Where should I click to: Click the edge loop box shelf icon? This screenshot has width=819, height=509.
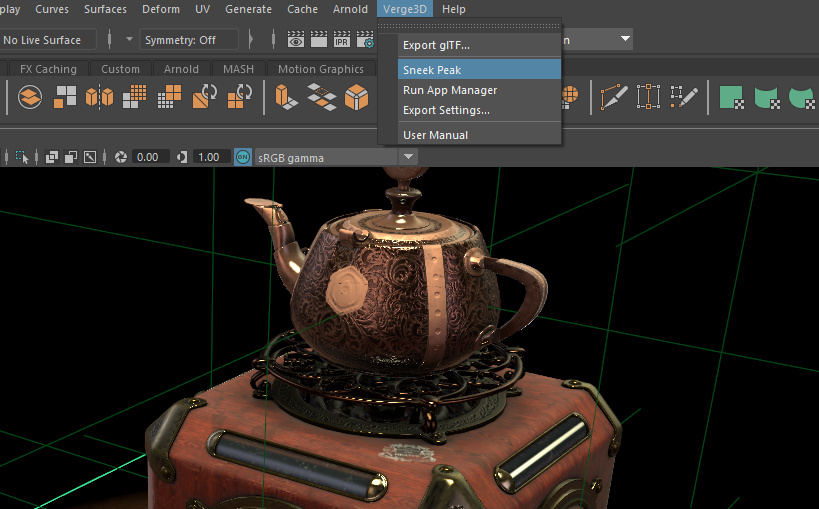[x=648, y=97]
